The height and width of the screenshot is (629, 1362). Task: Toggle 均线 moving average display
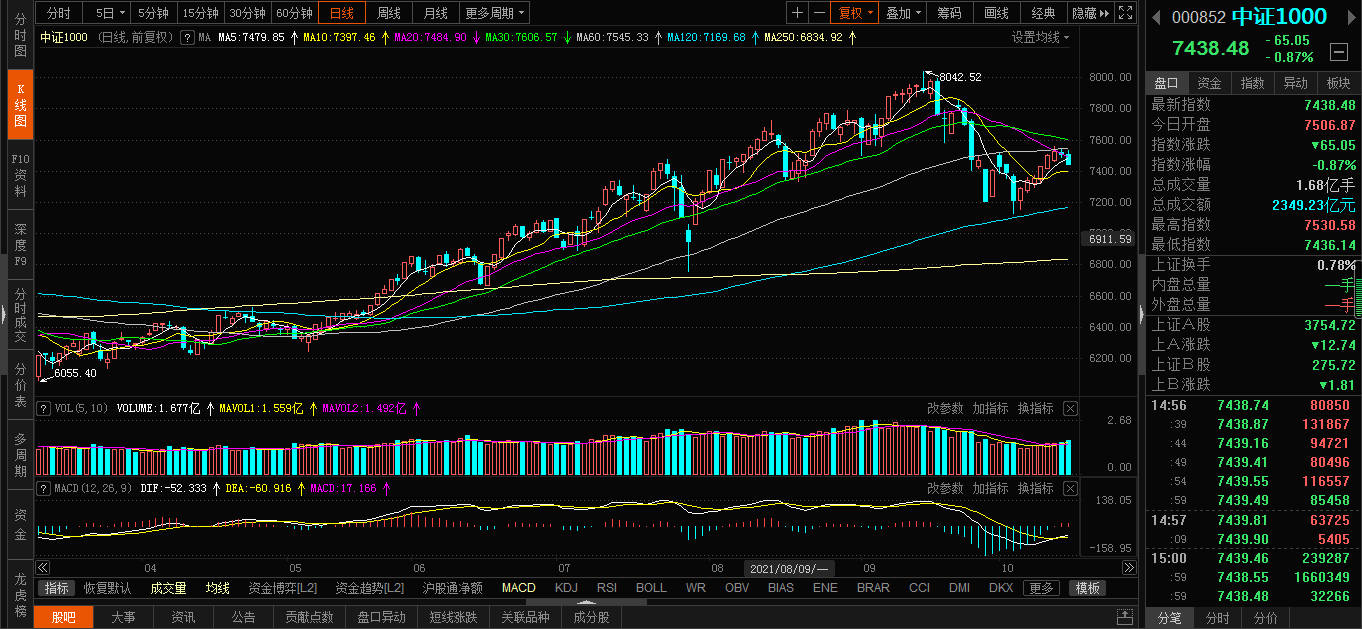click(x=217, y=588)
